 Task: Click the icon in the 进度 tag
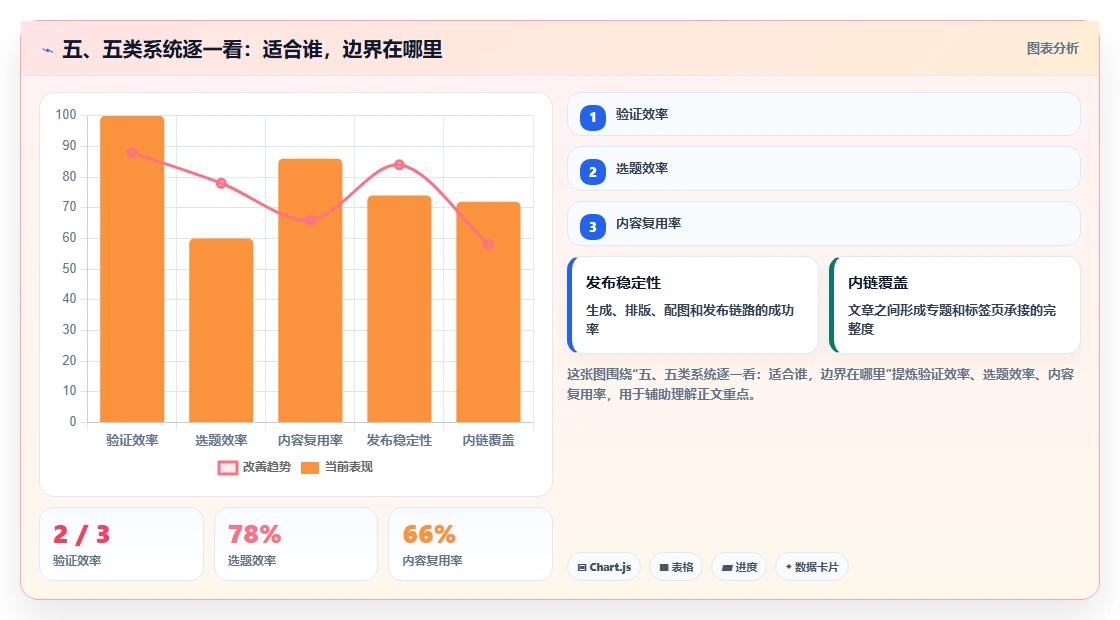(727, 567)
